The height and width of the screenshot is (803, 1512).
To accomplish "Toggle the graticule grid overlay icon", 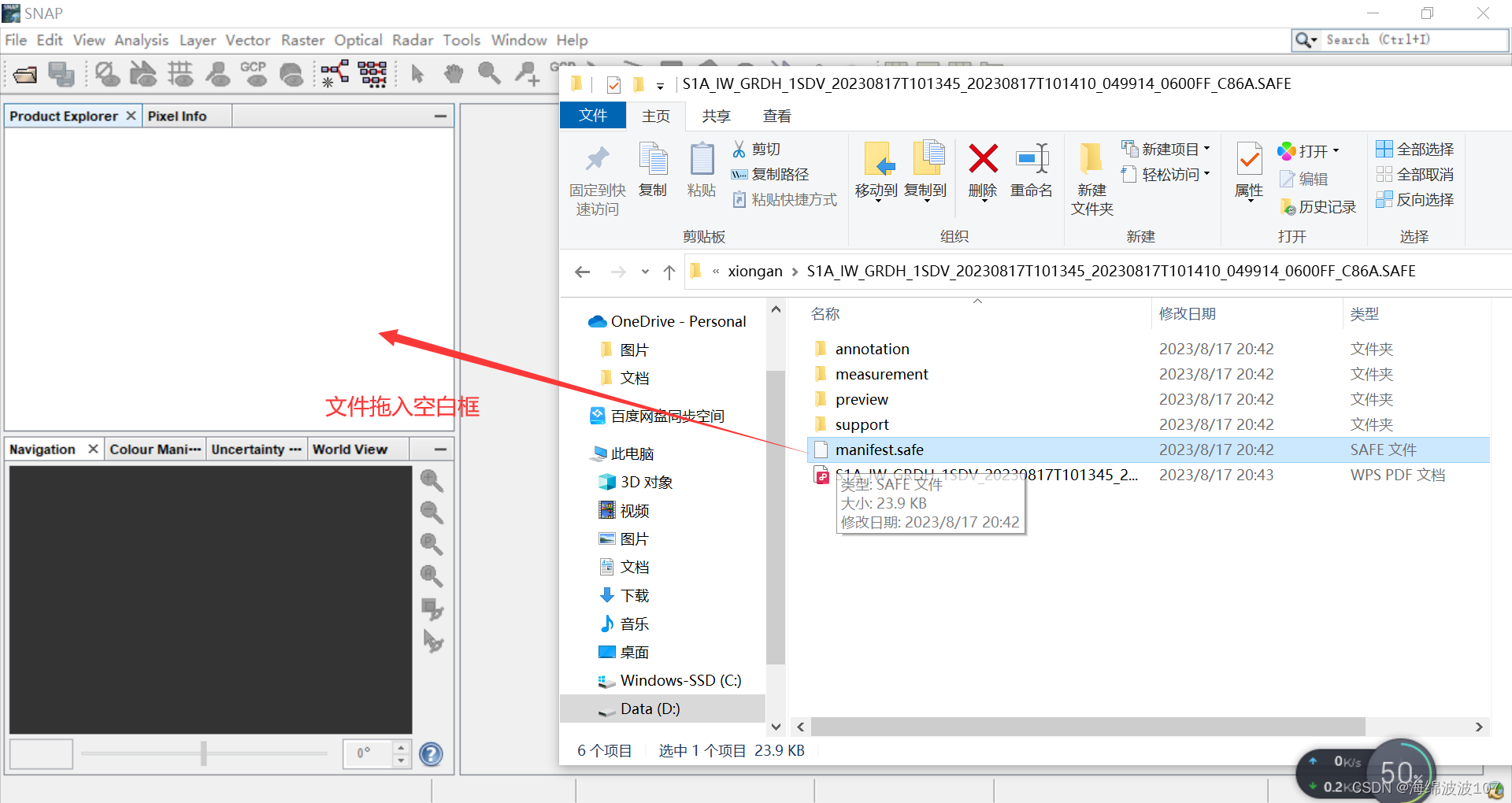I will (180, 75).
